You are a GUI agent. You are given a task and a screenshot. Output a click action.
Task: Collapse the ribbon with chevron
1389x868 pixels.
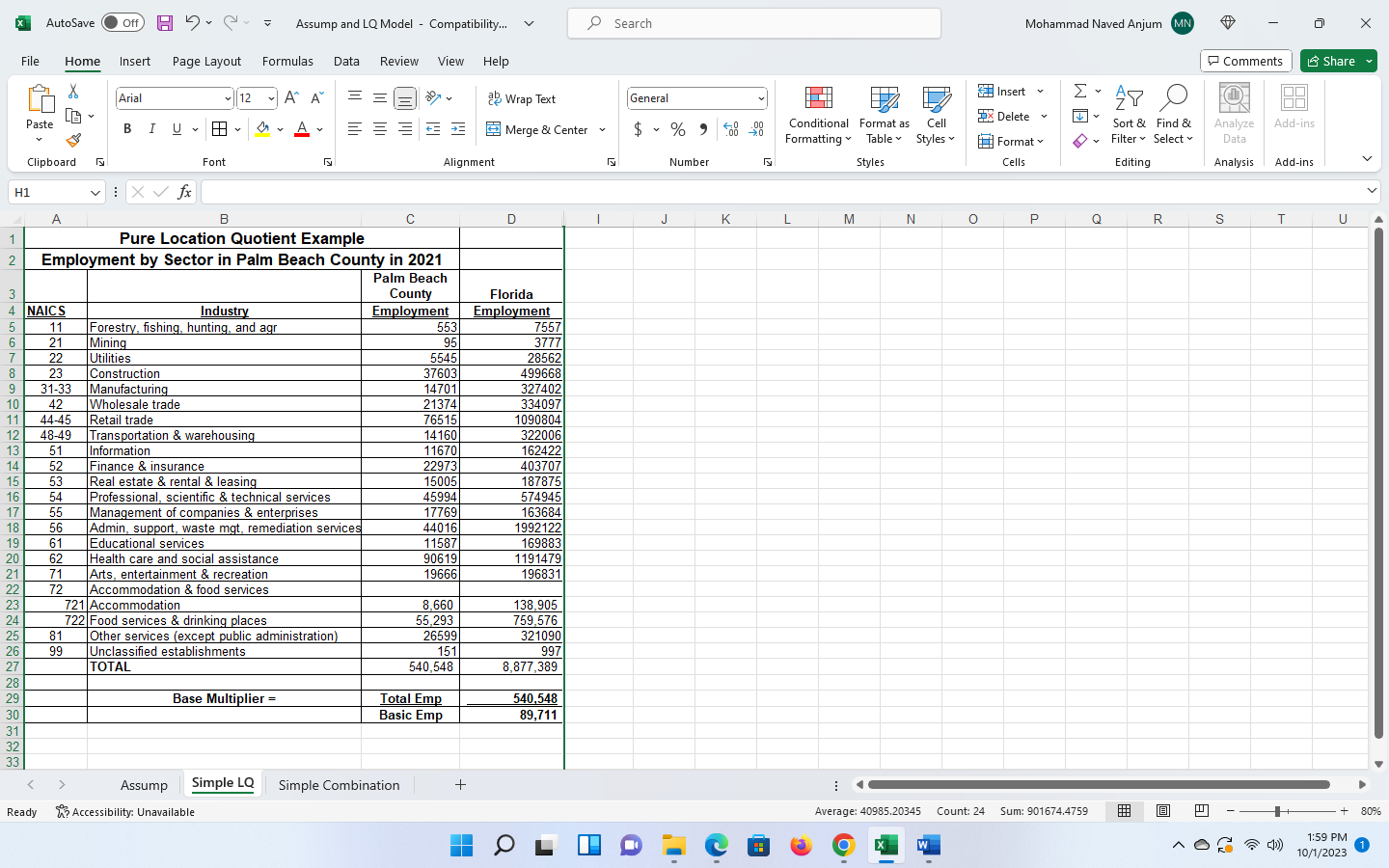pyautogui.click(x=1367, y=159)
